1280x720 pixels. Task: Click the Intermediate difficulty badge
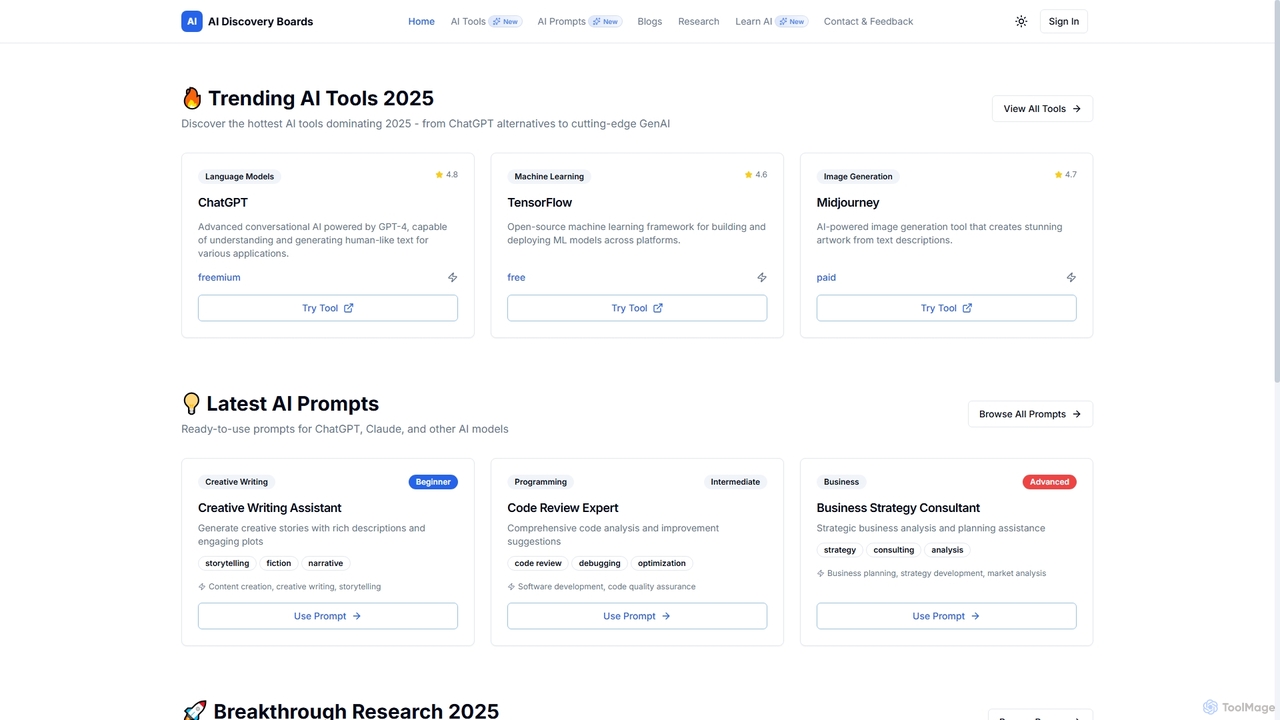(735, 482)
